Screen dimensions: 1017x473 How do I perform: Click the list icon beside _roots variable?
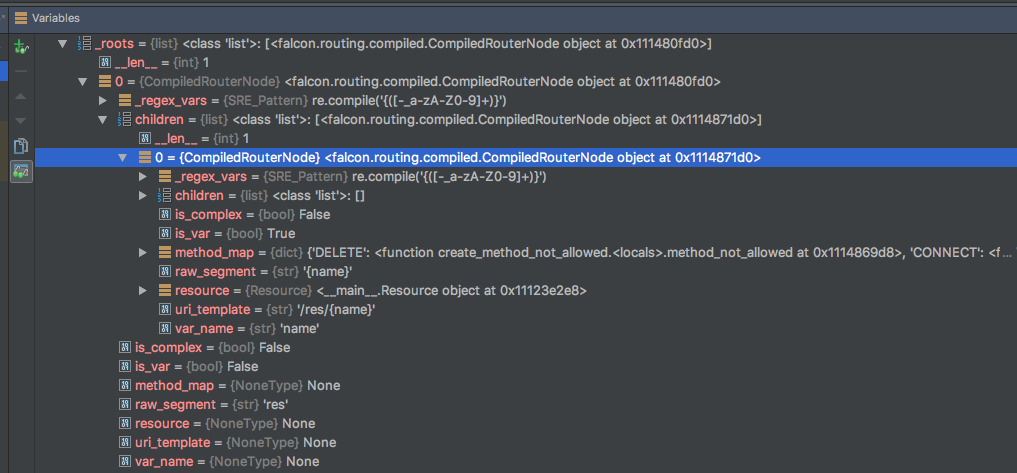point(84,43)
